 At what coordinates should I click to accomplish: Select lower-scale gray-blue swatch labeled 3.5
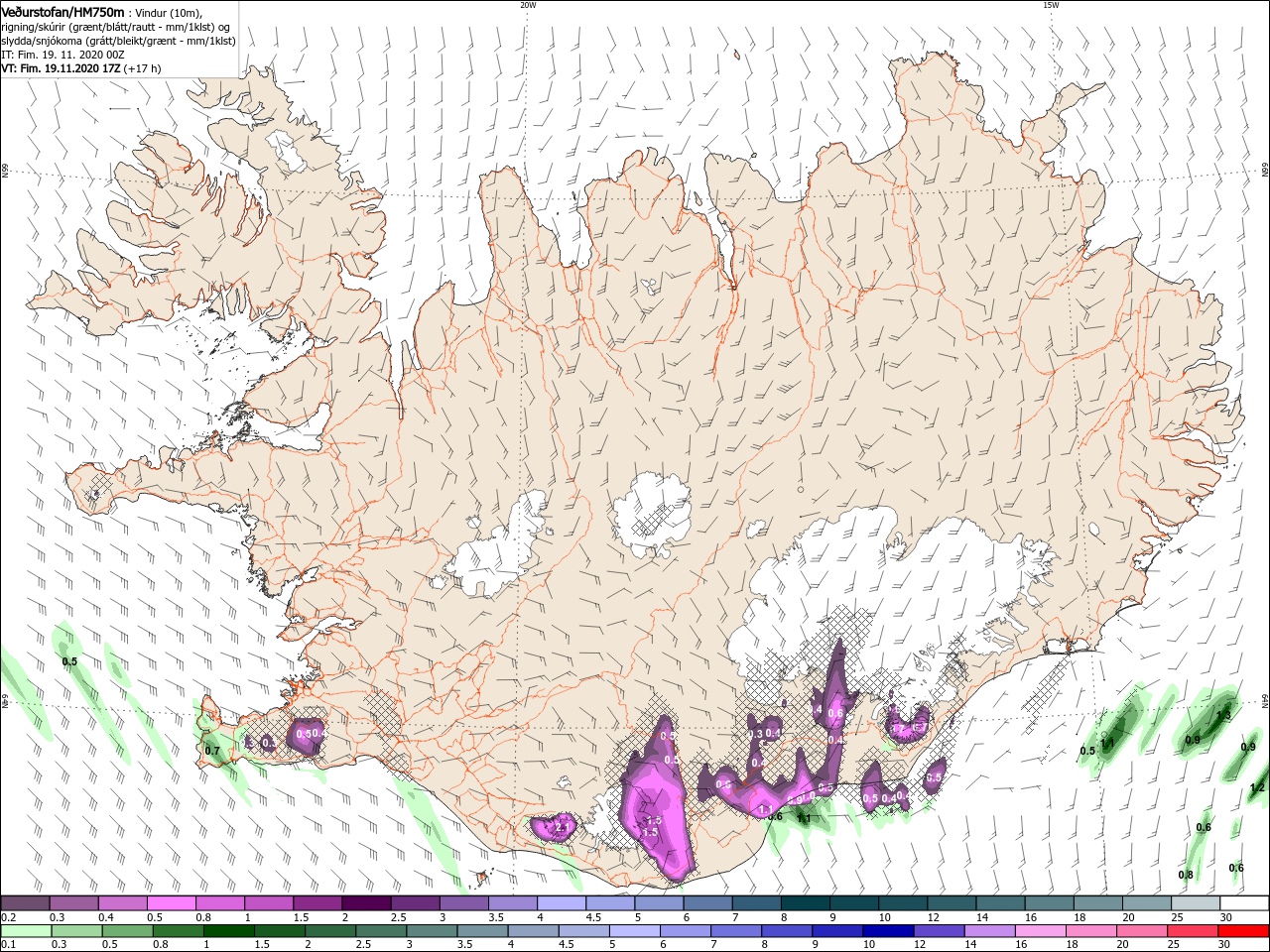[482, 931]
